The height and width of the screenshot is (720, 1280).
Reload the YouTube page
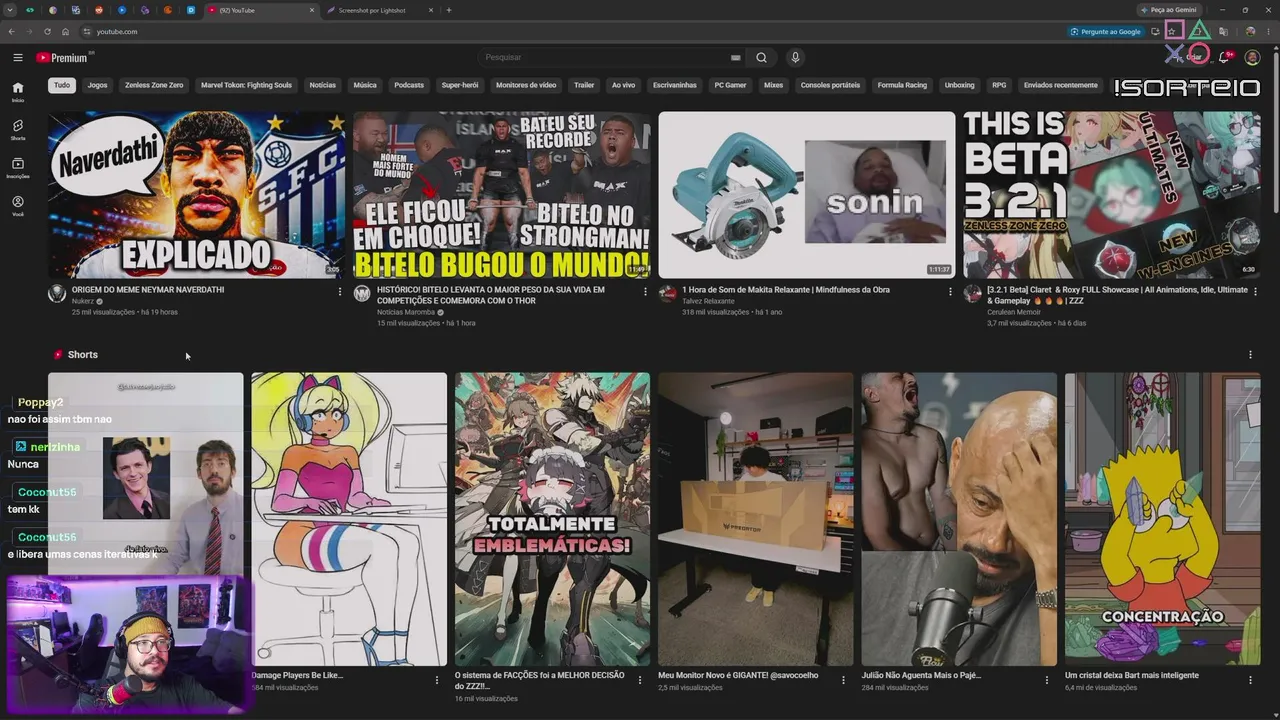pos(47,31)
